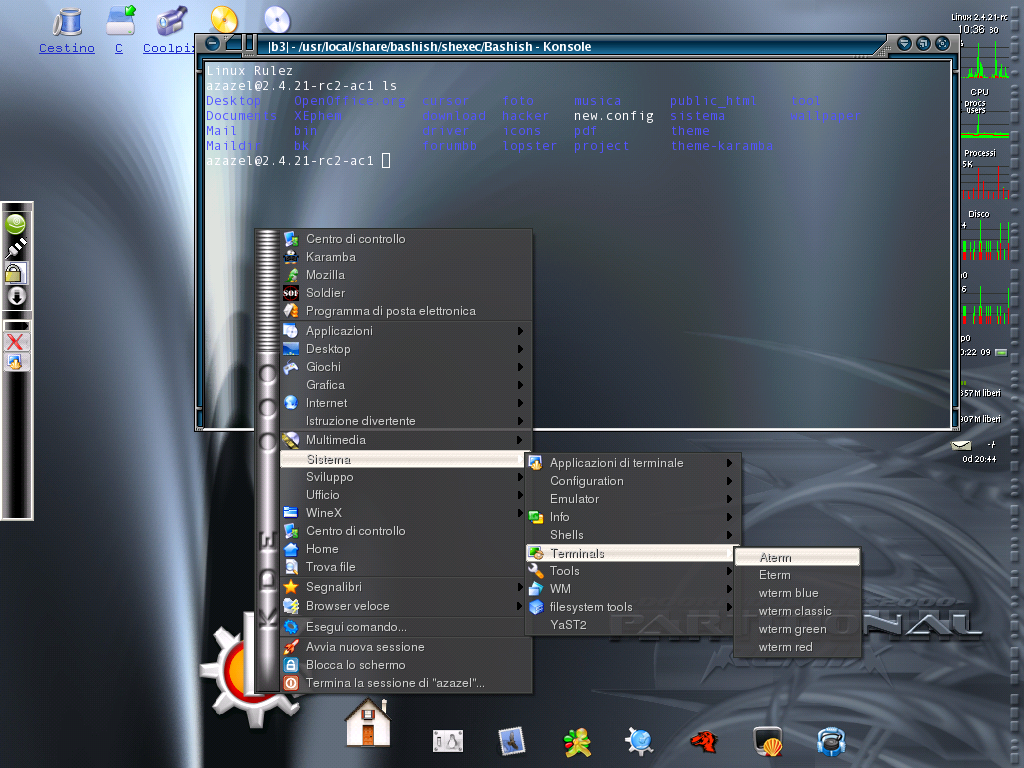Select wterm classic terminal
The width and height of the screenshot is (1024, 768).
point(797,611)
